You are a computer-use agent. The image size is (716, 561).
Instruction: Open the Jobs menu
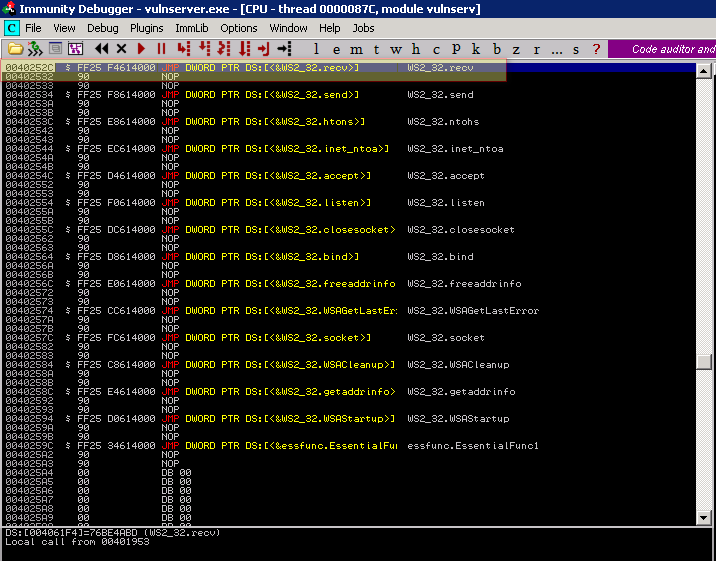tap(363, 28)
